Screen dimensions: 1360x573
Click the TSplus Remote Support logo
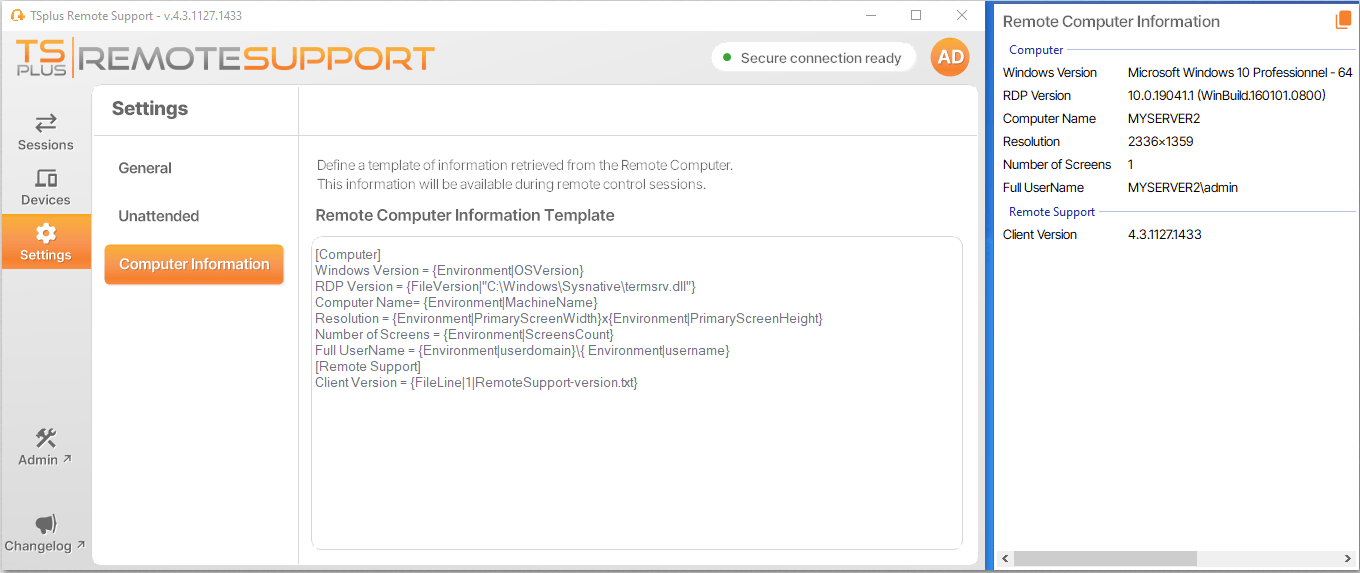pyautogui.click(x=226, y=58)
